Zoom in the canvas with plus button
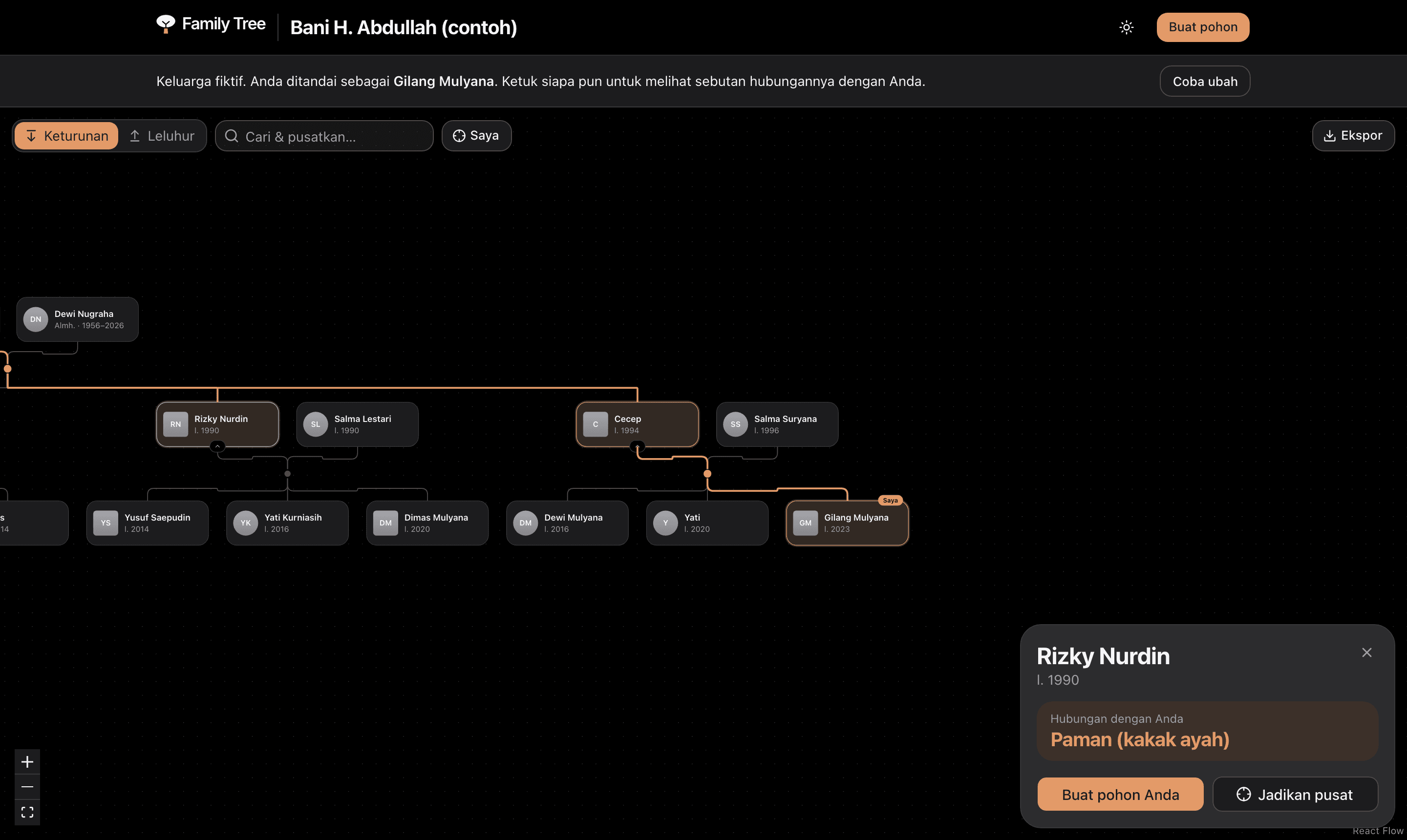 coord(27,762)
